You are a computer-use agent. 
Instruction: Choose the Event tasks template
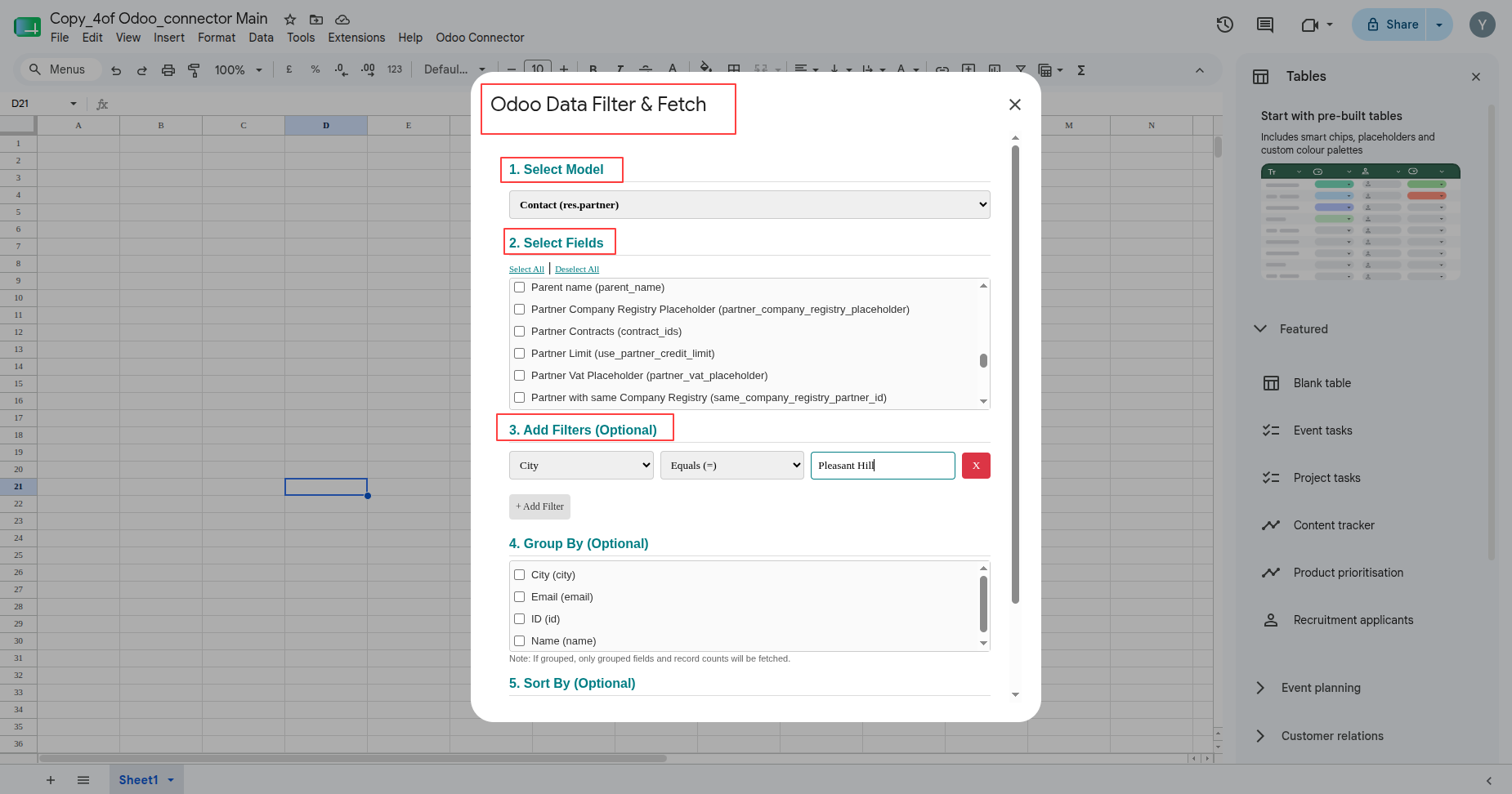(1322, 430)
